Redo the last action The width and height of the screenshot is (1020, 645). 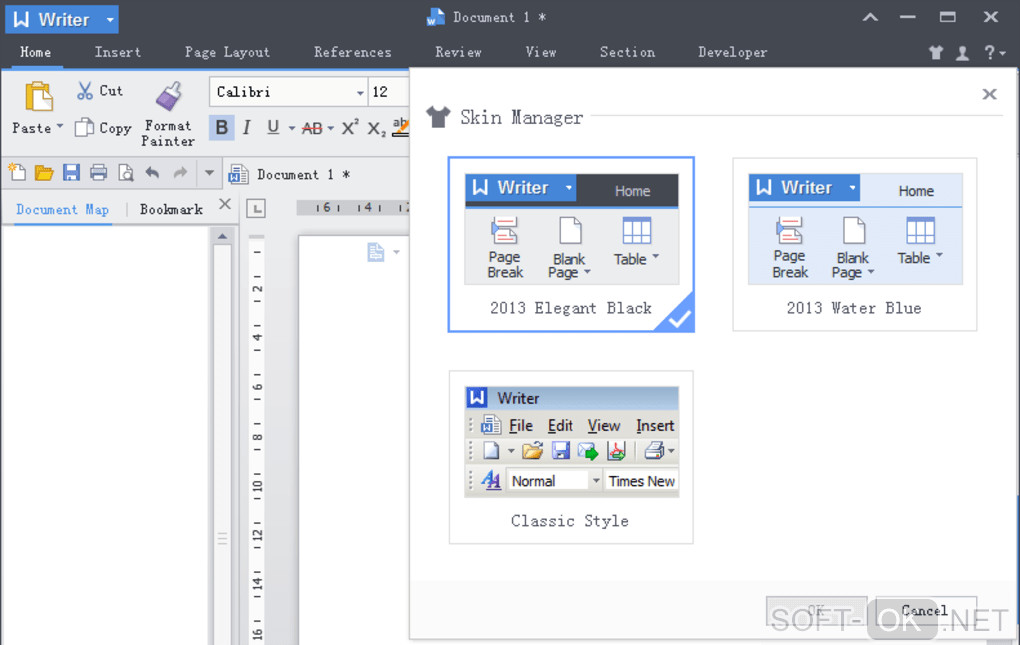point(180,172)
